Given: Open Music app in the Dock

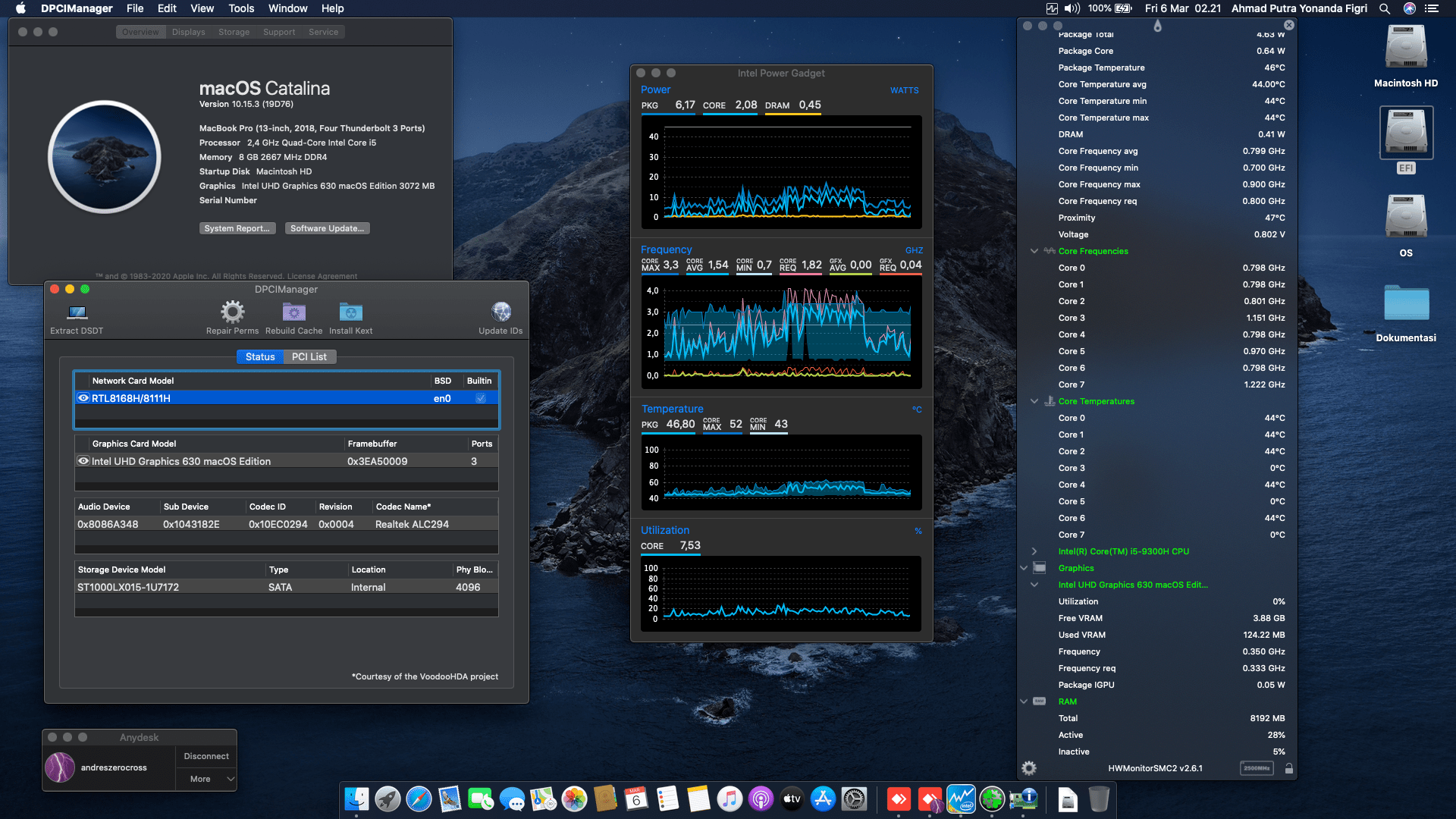Looking at the screenshot, I should 730,799.
